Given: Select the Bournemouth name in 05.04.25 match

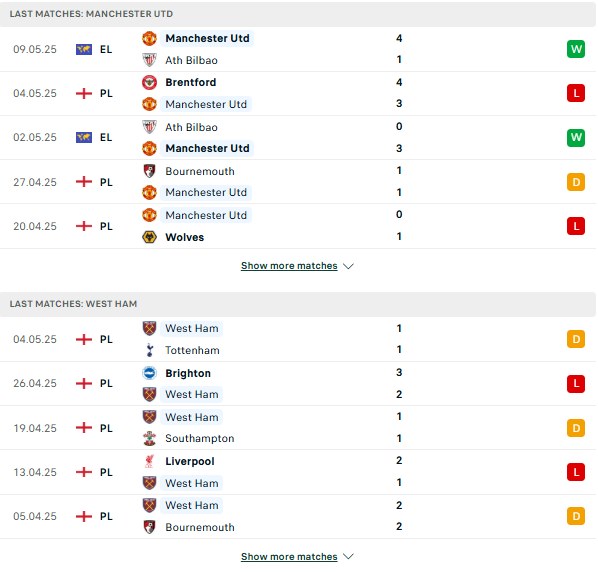Looking at the screenshot, I should click(x=200, y=527).
